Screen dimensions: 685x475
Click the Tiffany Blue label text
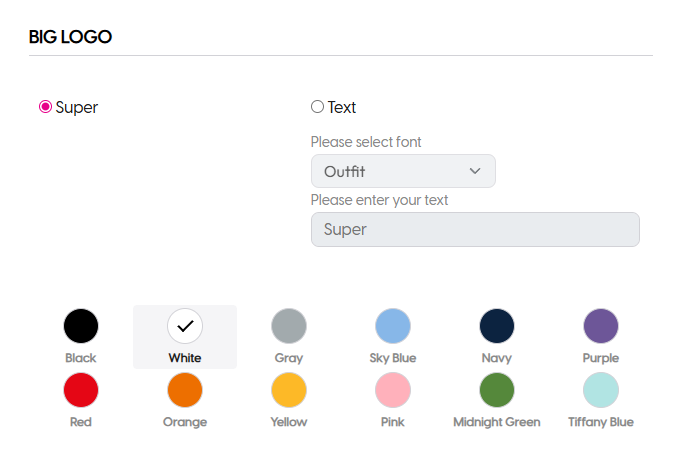601,422
